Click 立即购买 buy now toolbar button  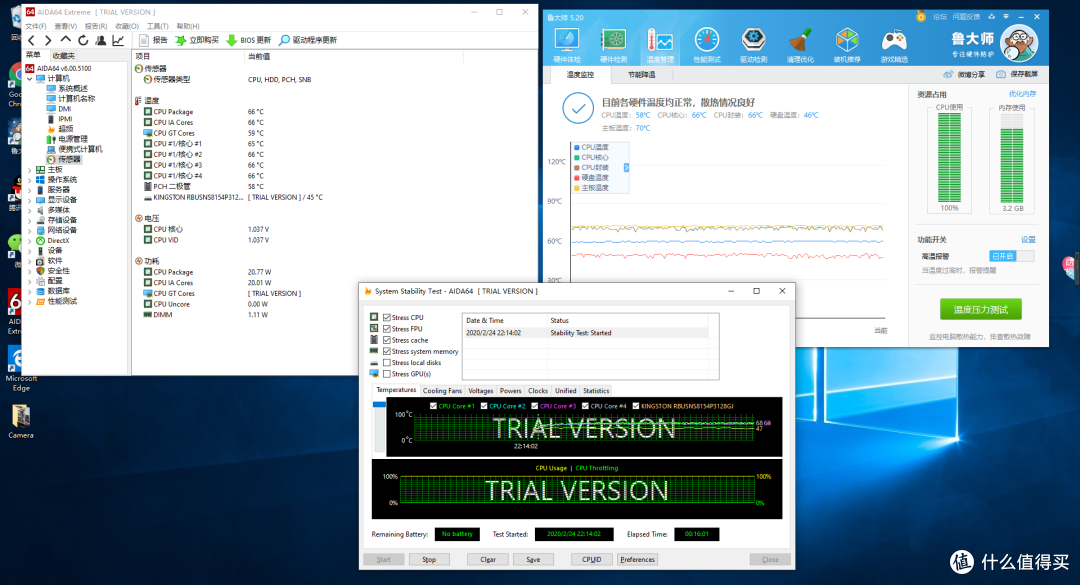click(x=197, y=40)
